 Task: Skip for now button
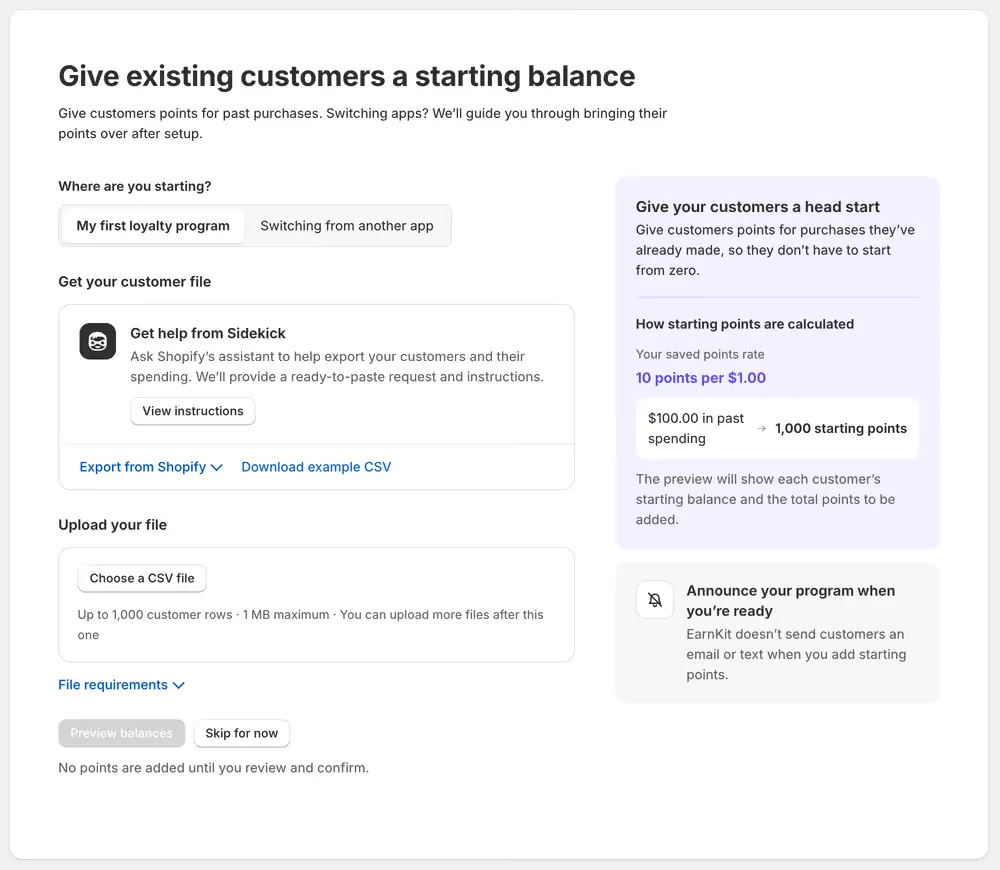pos(242,733)
